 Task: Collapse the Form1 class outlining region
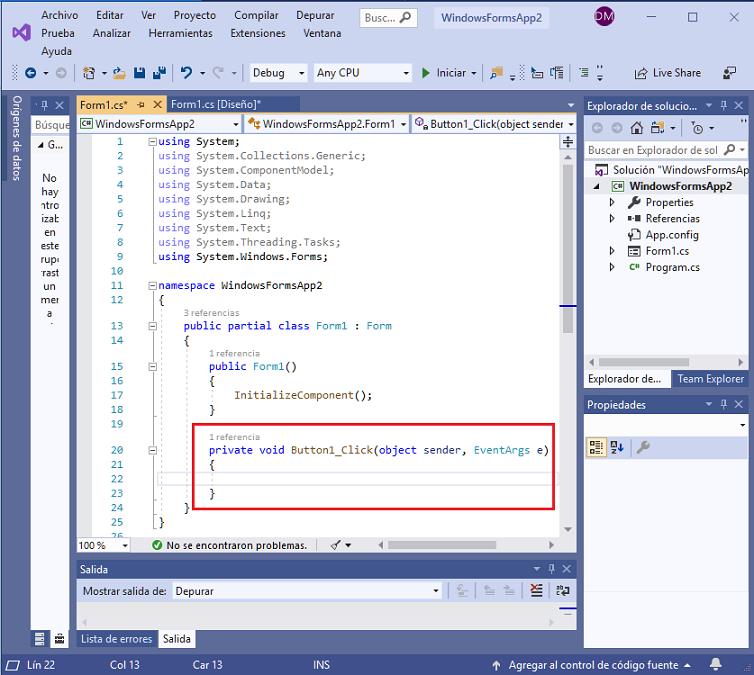(x=152, y=326)
